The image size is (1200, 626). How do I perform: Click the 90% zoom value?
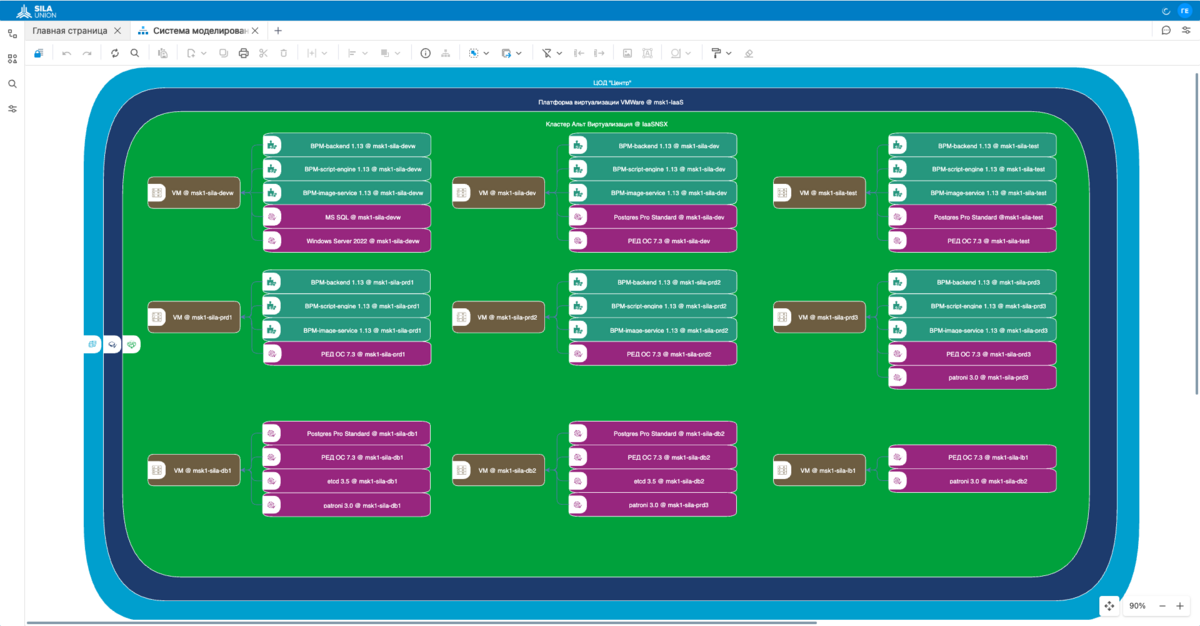(x=1138, y=606)
